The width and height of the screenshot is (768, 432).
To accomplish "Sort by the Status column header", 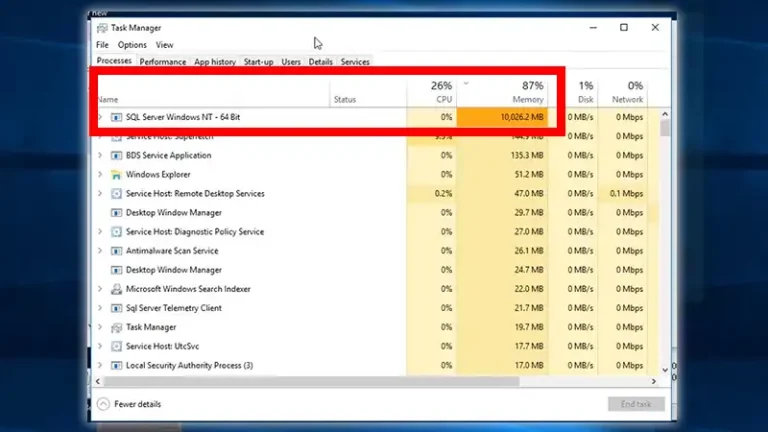I will (368, 92).
